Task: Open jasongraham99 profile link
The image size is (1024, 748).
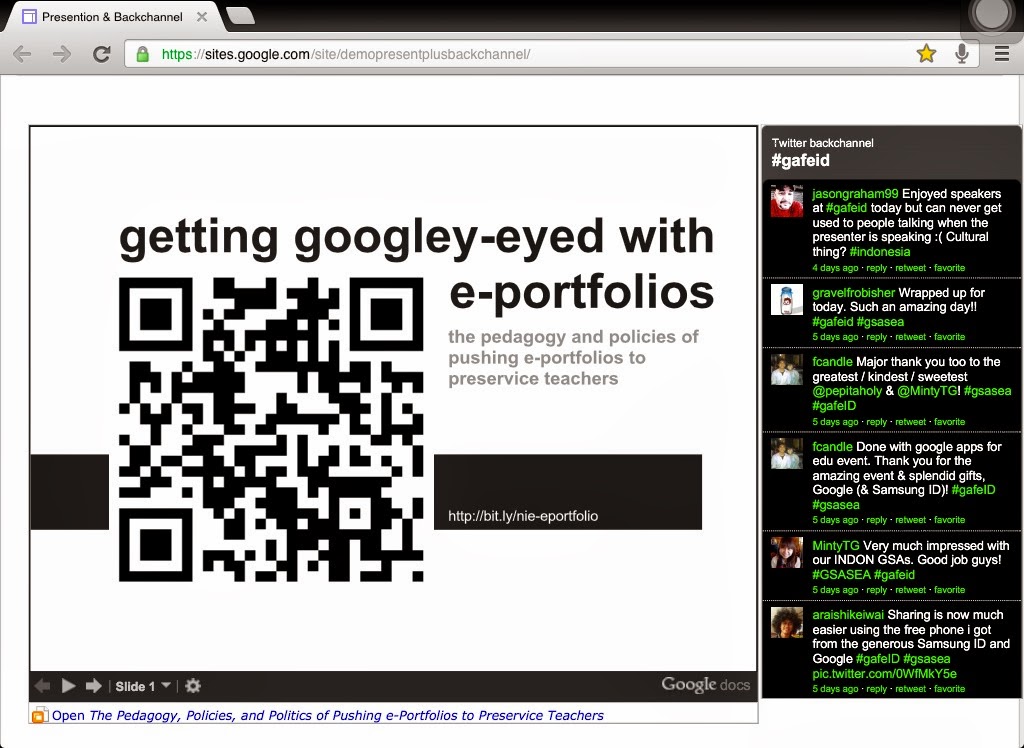Action: click(855, 194)
